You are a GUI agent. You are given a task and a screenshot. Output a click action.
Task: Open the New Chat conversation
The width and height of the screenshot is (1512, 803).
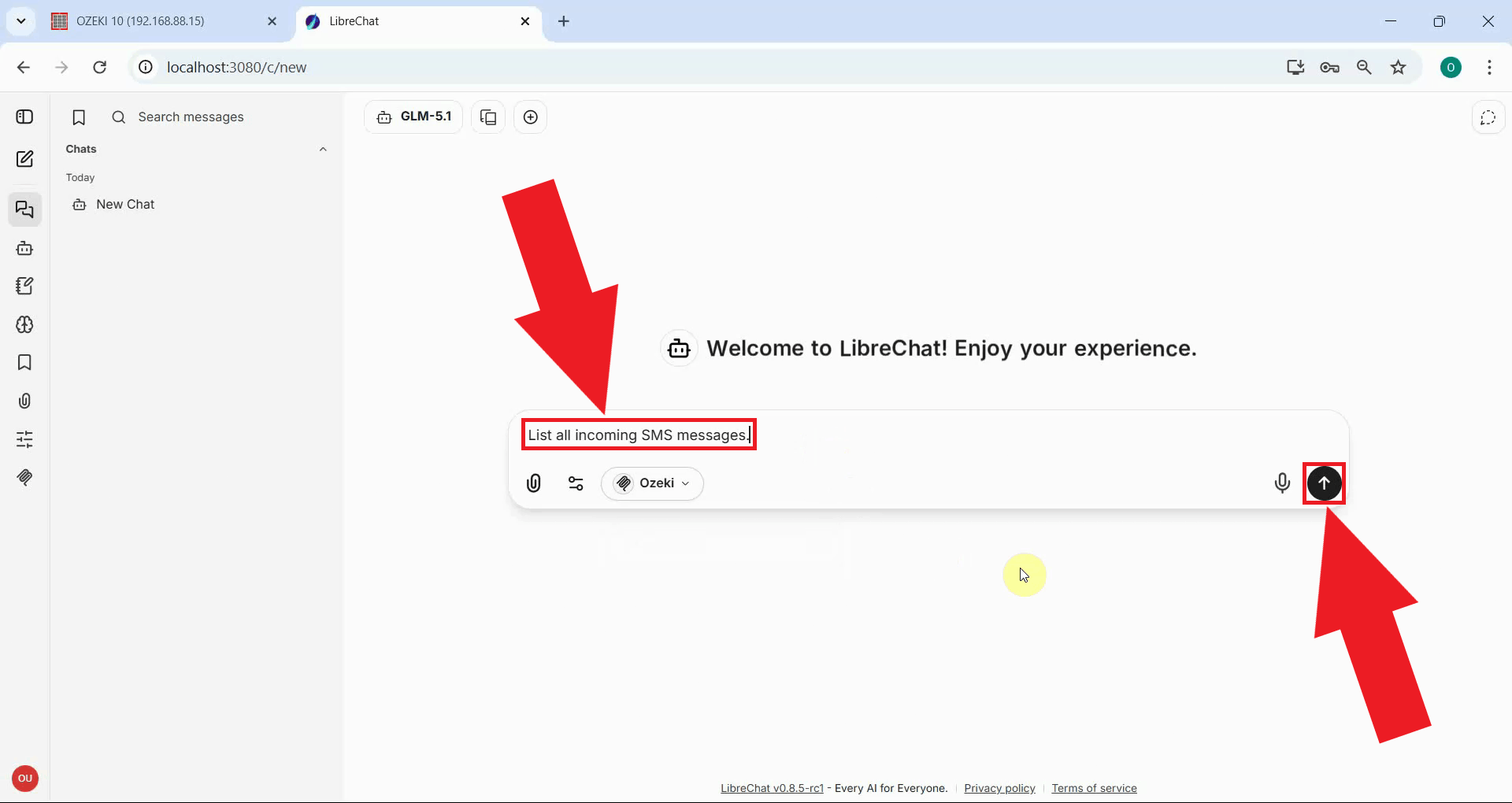(x=197, y=205)
